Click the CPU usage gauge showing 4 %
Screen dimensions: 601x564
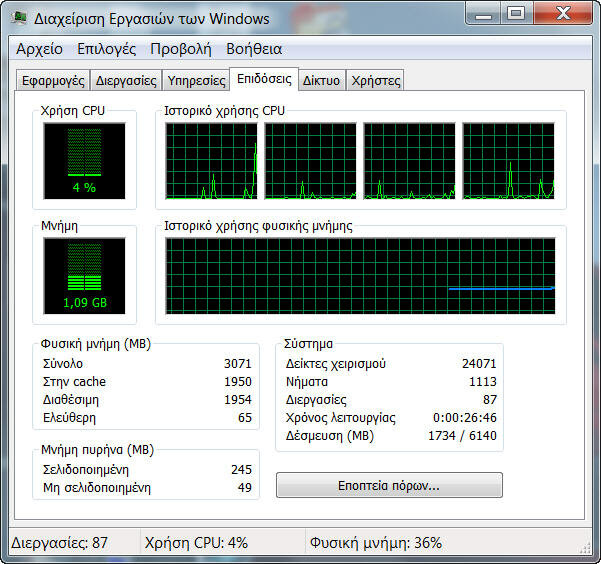(x=84, y=161)
